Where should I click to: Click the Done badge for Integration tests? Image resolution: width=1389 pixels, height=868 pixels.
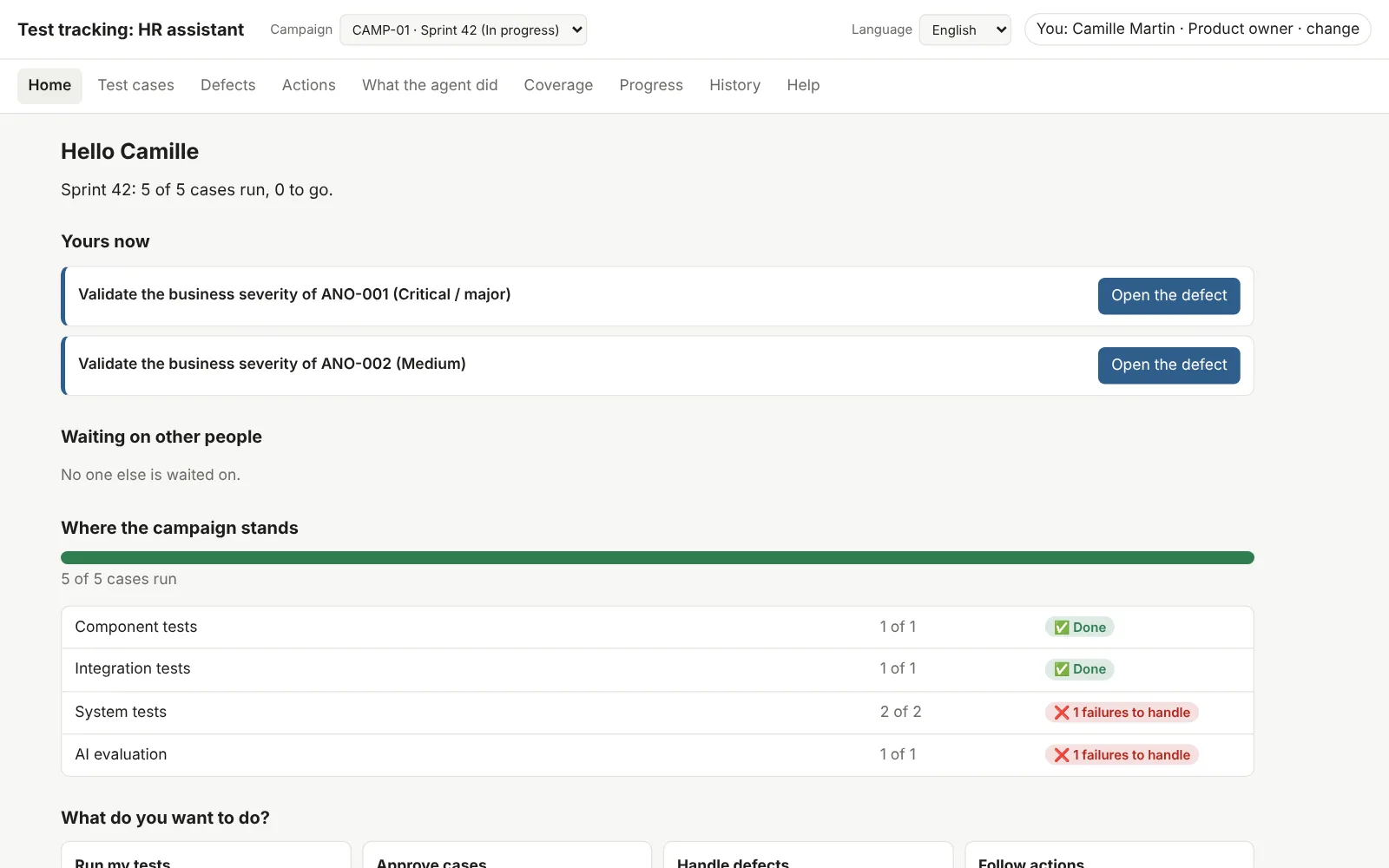[x=1079, y=669]
